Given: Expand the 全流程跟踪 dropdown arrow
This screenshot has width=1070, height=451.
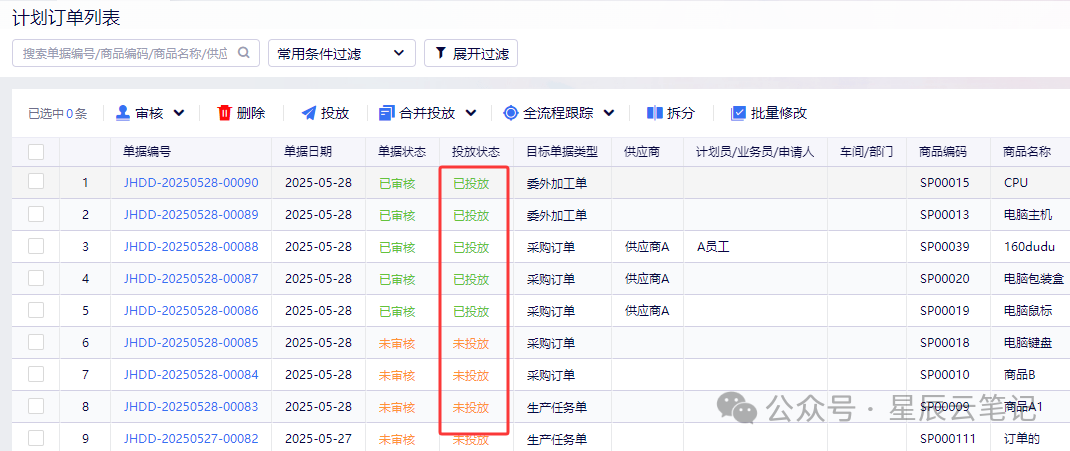Looking at the screenshot, I should click(609, 113).
